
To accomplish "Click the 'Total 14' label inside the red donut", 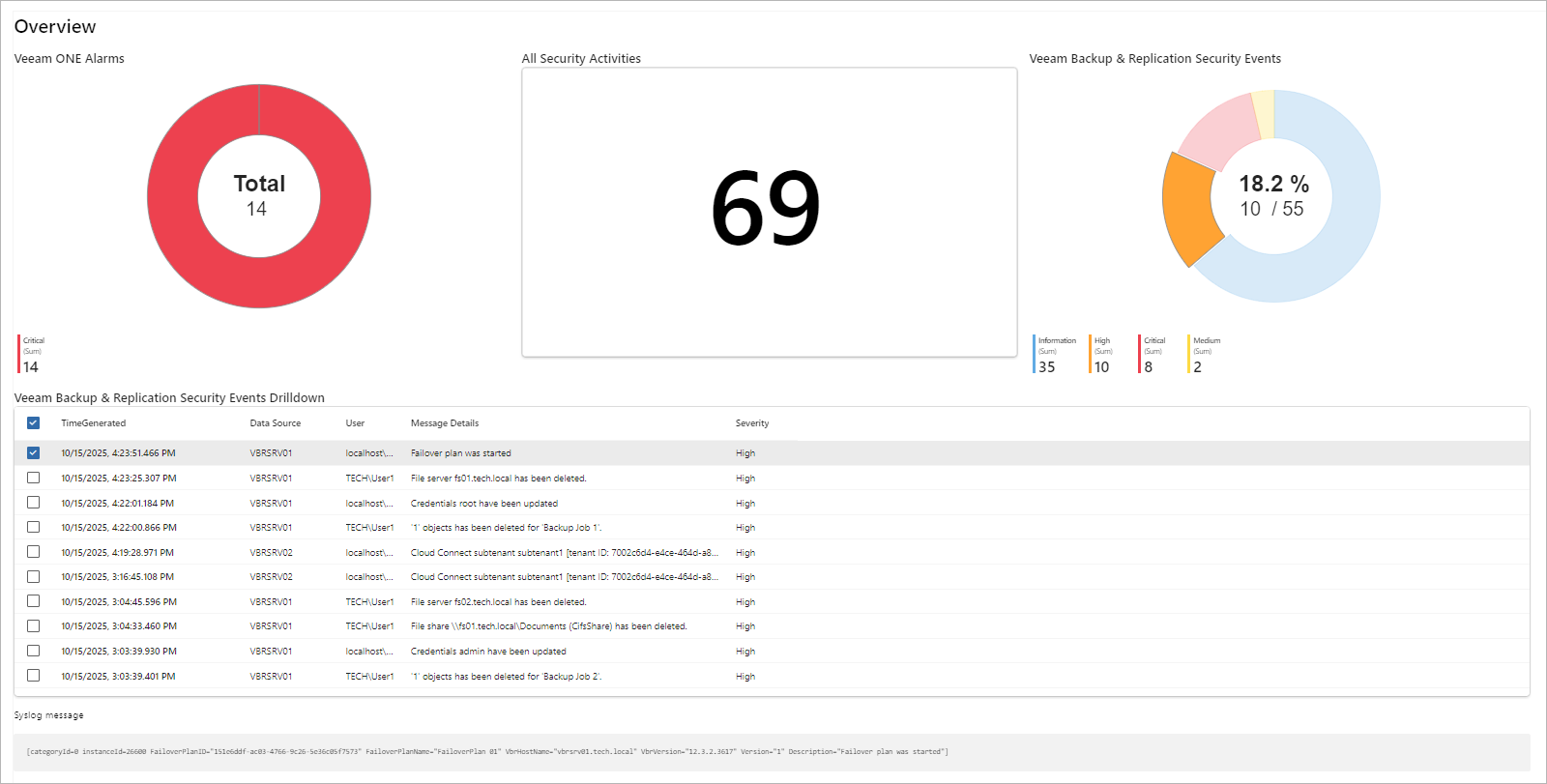I will point(259,195).
